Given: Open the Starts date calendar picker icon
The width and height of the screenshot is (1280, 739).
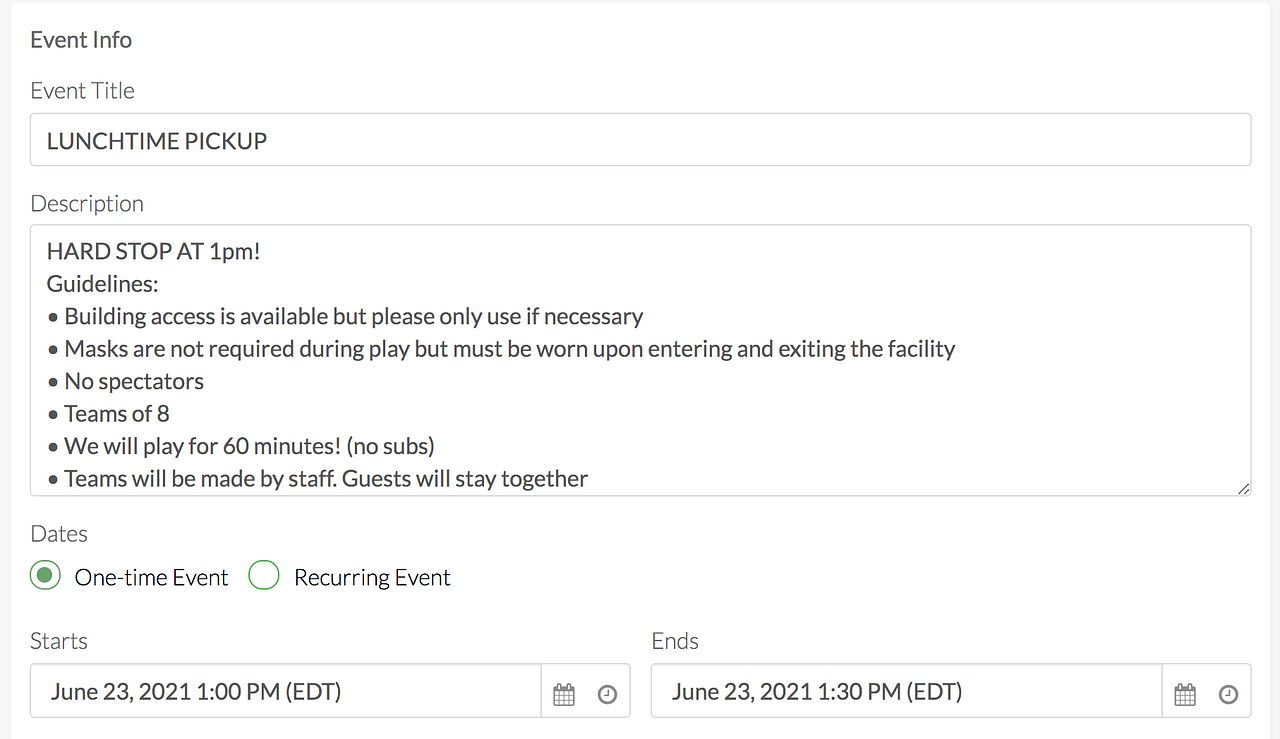Looking at the screenshot, I should pos(564,694).
